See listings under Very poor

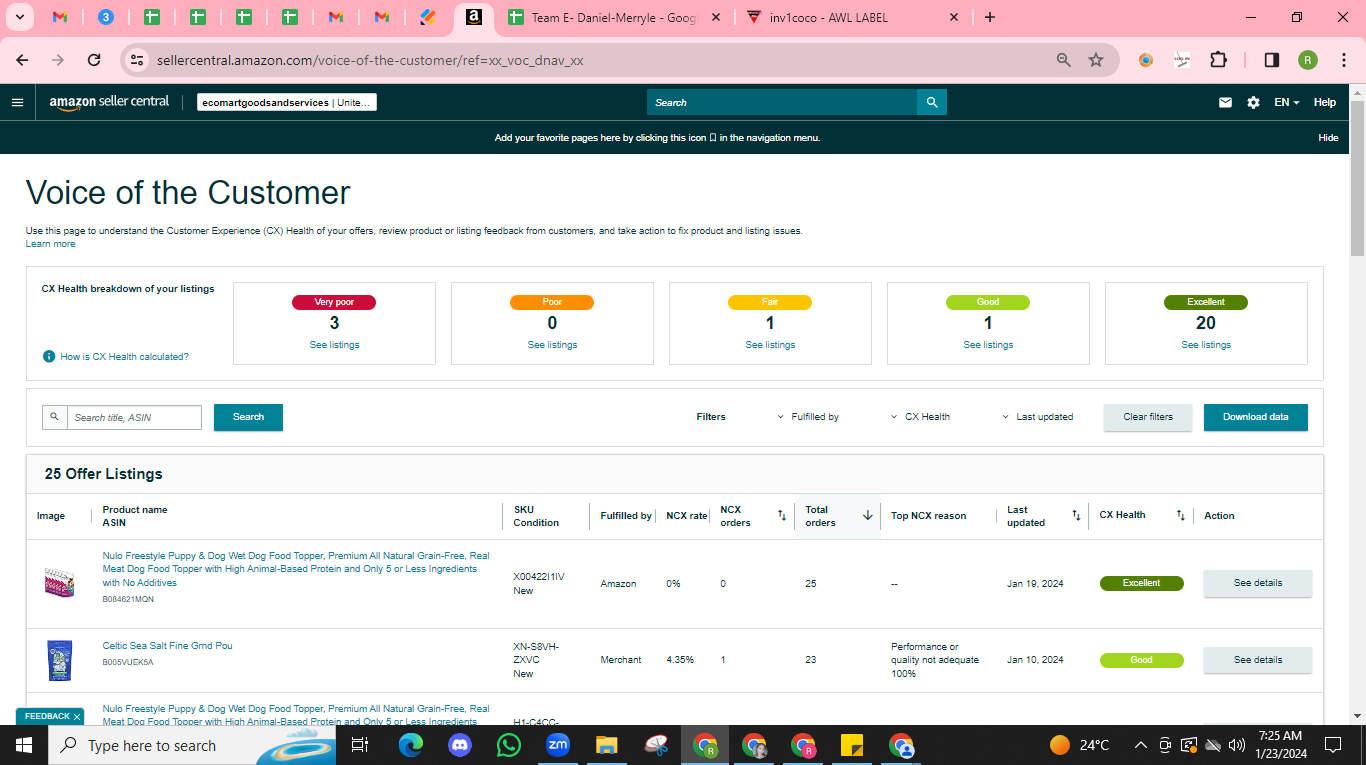[x=334, y=345]
